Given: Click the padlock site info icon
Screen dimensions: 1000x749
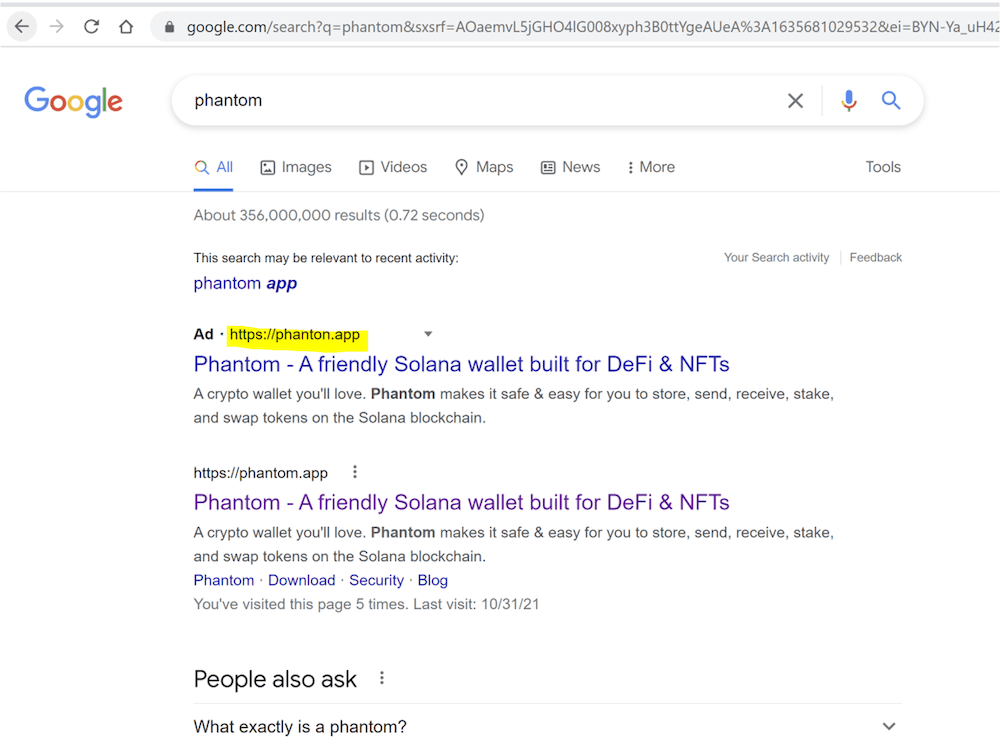Looking at the screenshot, I should click(169, 27).
